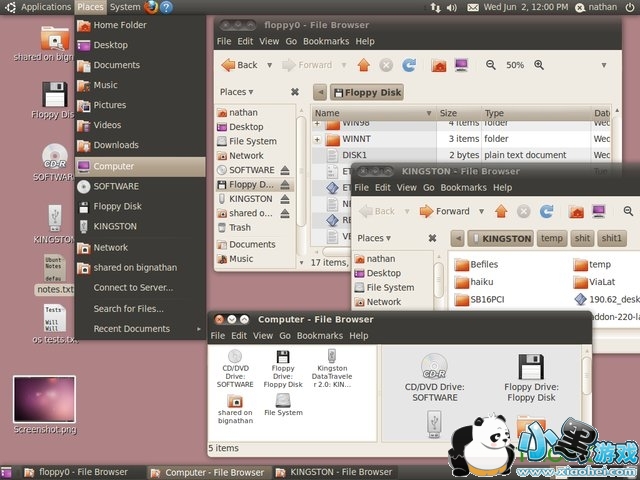Click the Home icon in floppy0 toolbar
The height and width of the screenshot is (480, 640).
(438, 65)
